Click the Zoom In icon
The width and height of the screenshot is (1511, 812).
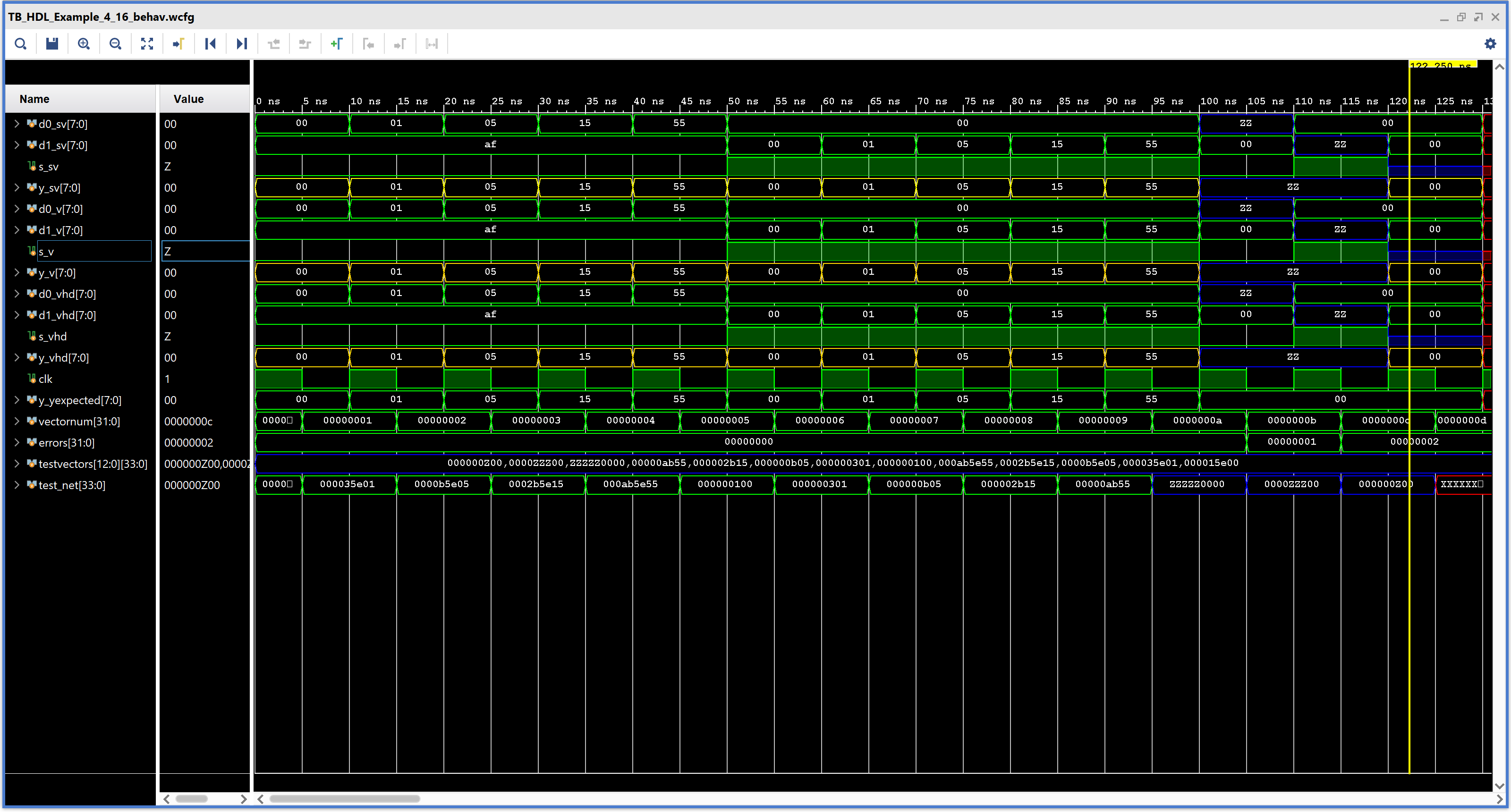click(x=84, y=44)
